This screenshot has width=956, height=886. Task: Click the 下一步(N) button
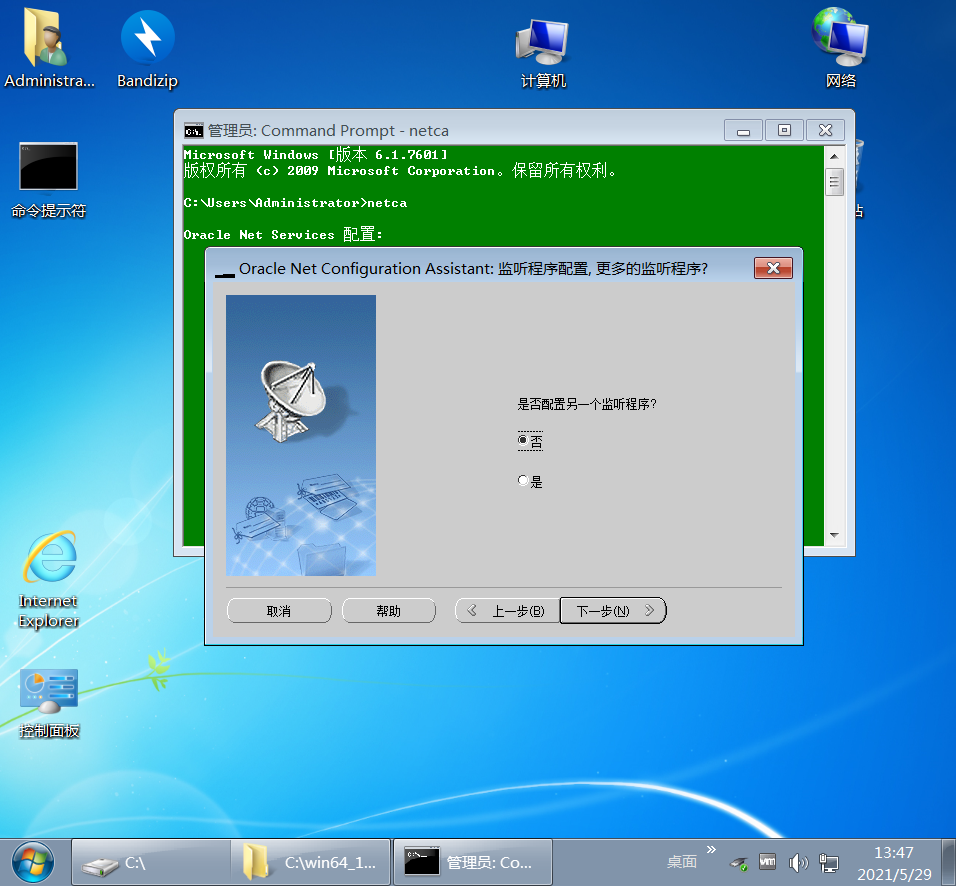[612, 610]
